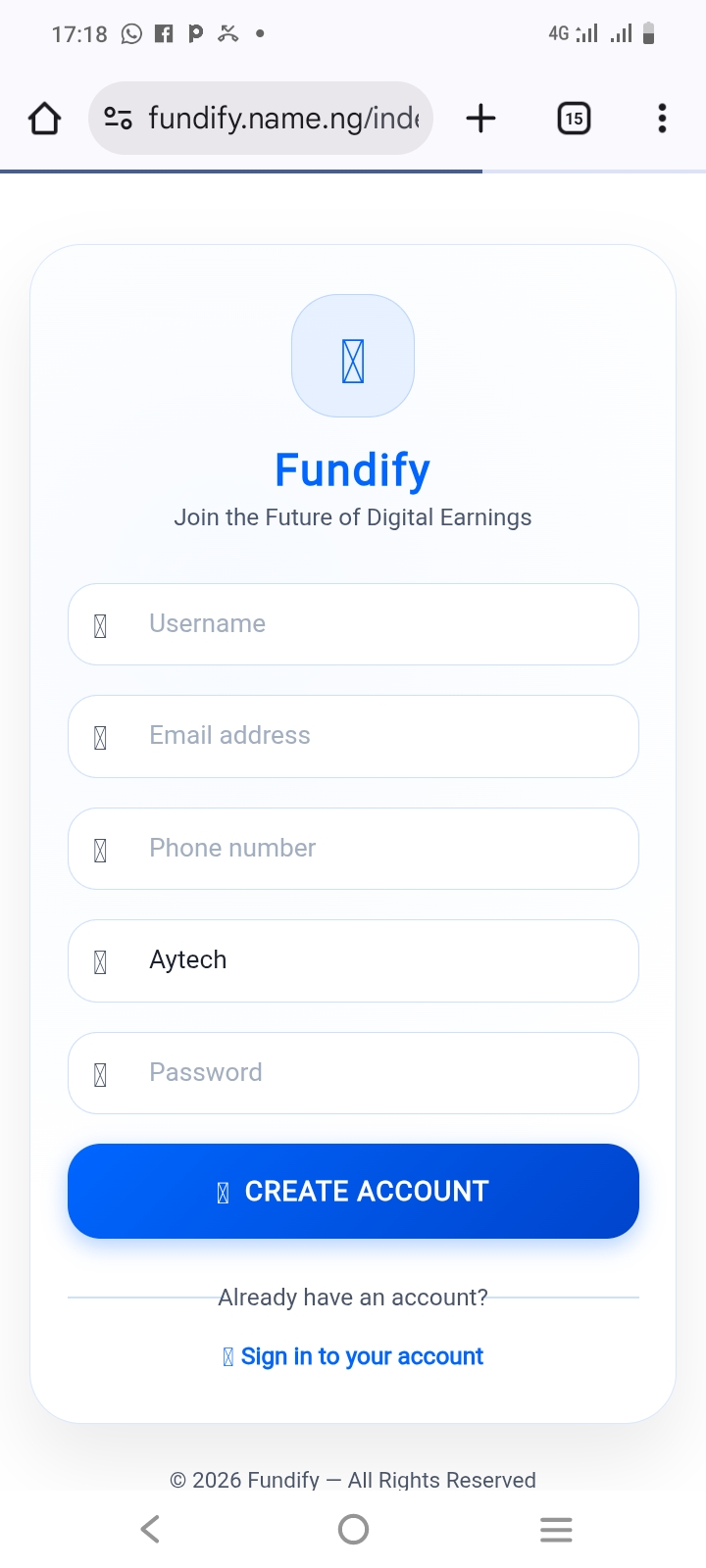Open a new tab with plus icon
Viewport: 706px width, 1568px height.
[x=480, y=119]
